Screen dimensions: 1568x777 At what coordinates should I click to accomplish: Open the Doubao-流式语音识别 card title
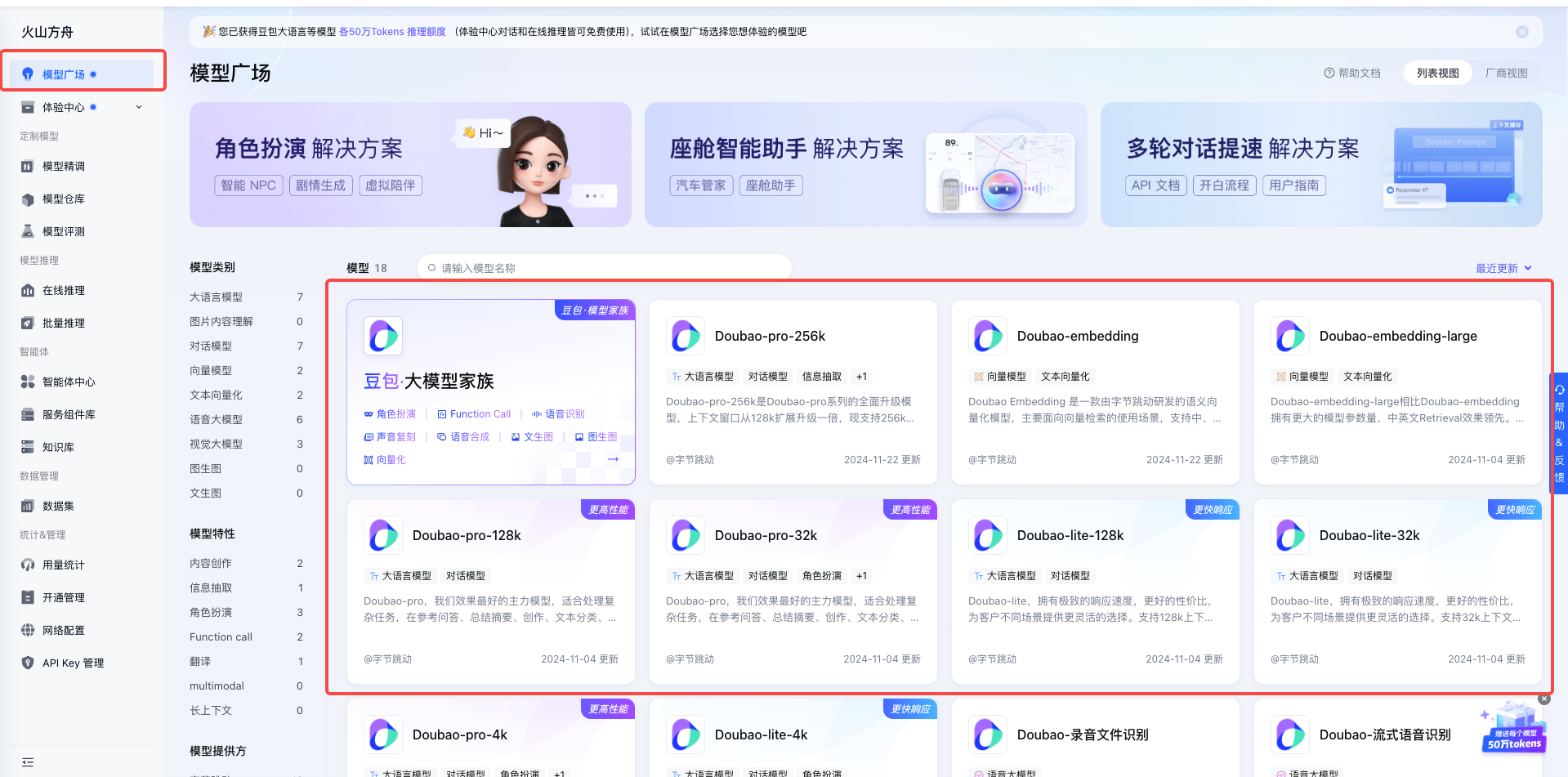coord(1385,735)
